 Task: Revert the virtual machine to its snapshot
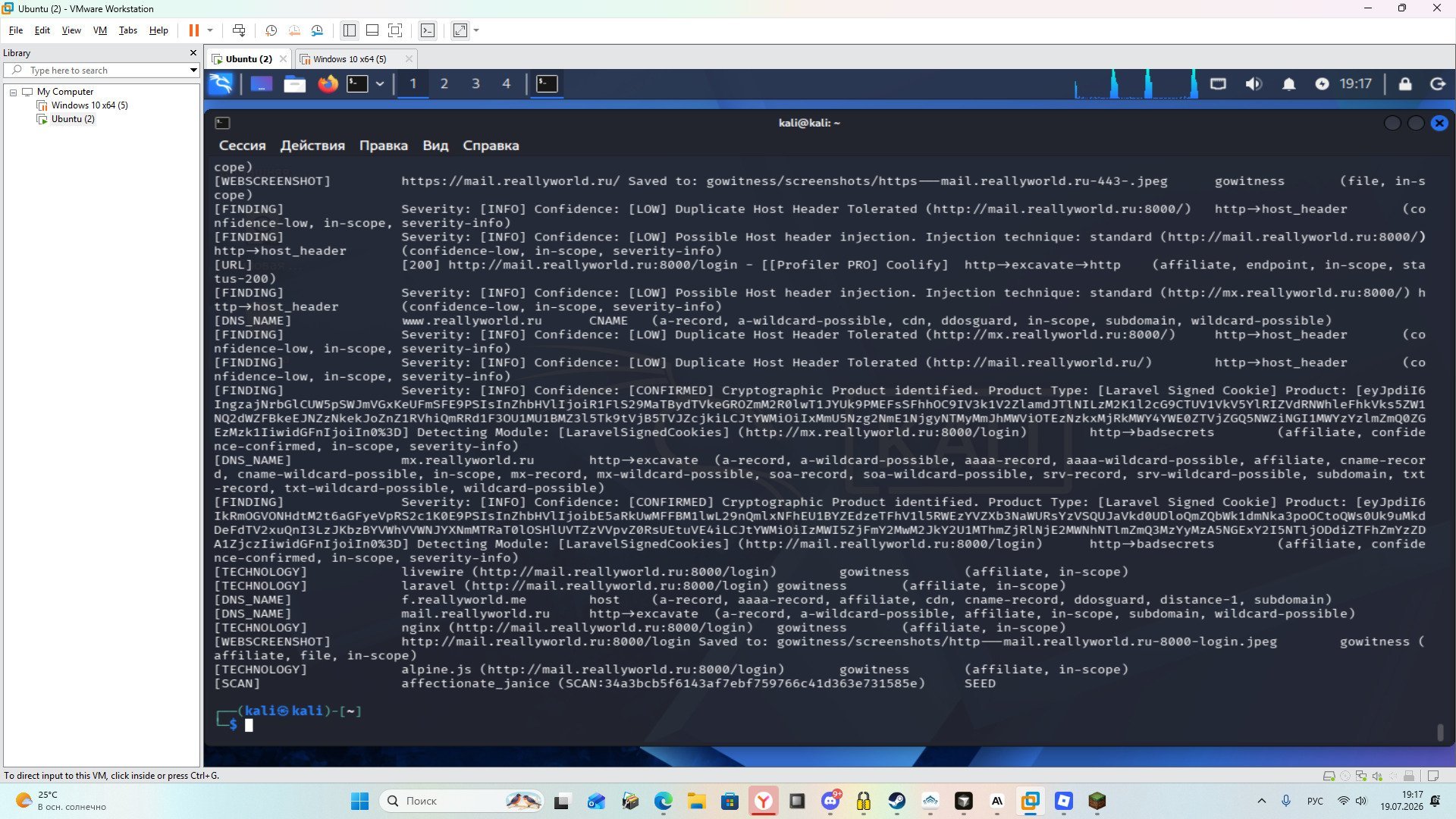point(294,30)
